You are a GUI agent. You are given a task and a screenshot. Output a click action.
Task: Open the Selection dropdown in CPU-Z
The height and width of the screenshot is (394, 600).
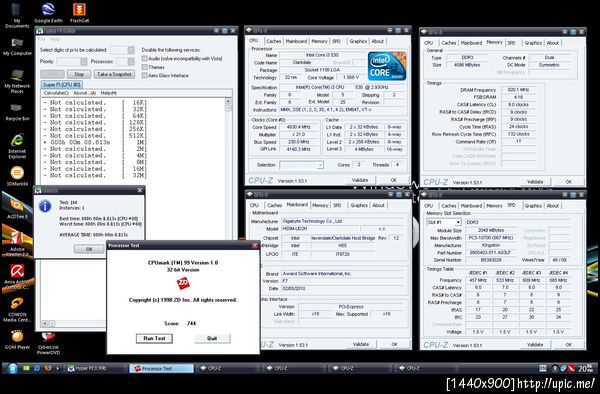320,165
